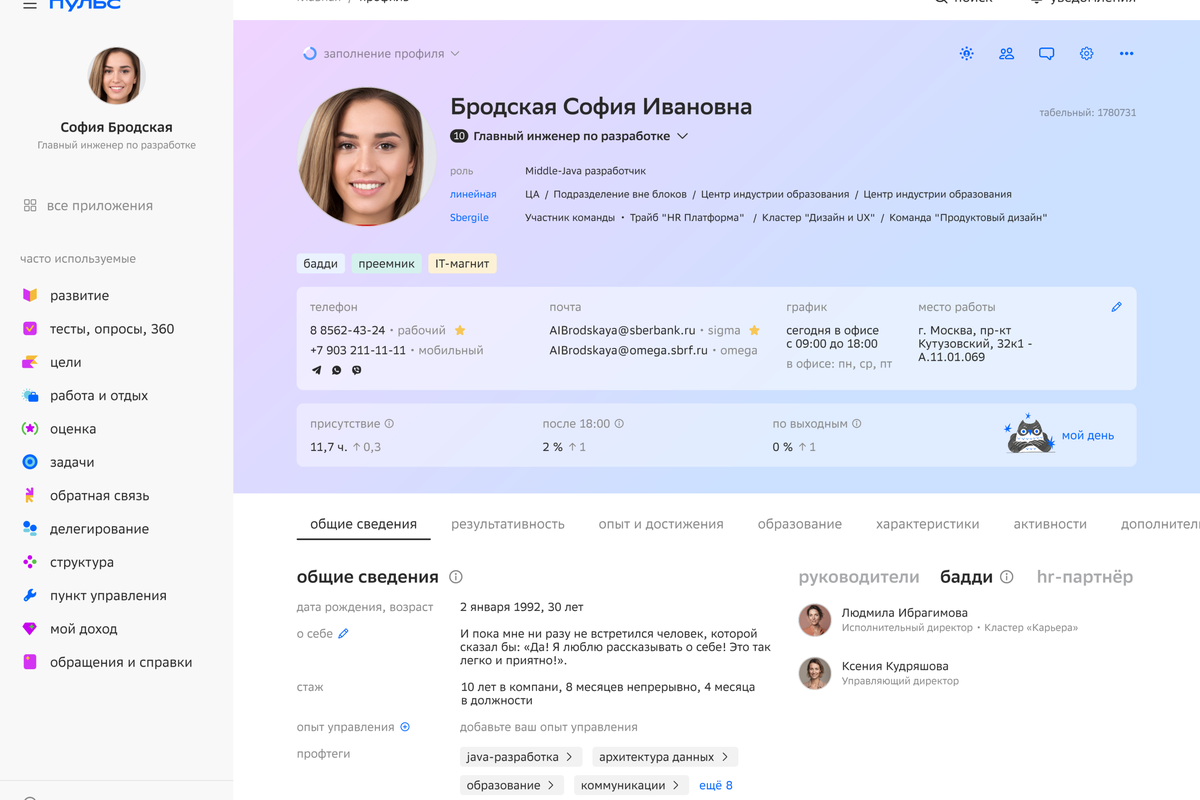This screenshot has width=1200, height=800.
Task: Click plus icon next to 'опыт управления'
Action: click(x=405, y=727)
